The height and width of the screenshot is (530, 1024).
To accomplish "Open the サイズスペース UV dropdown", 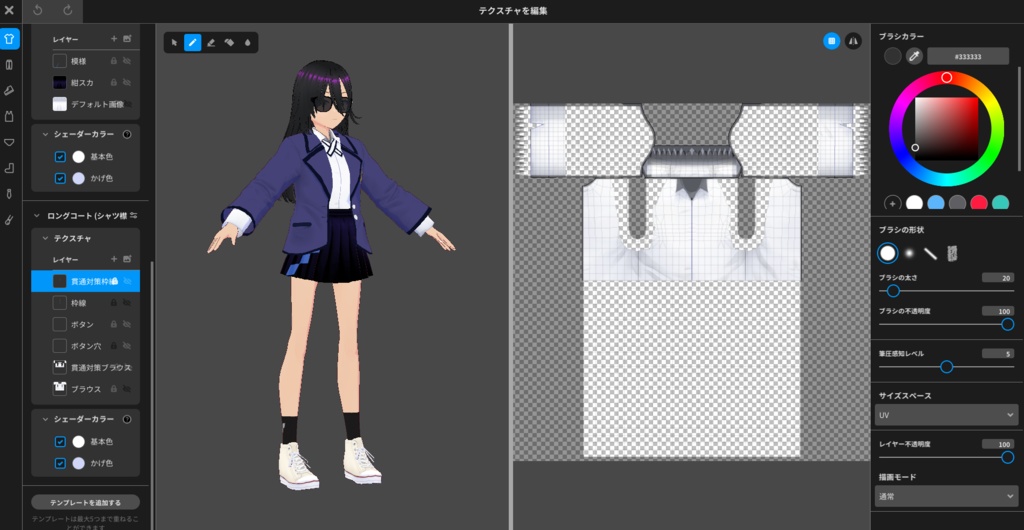I will pos(946,415).
